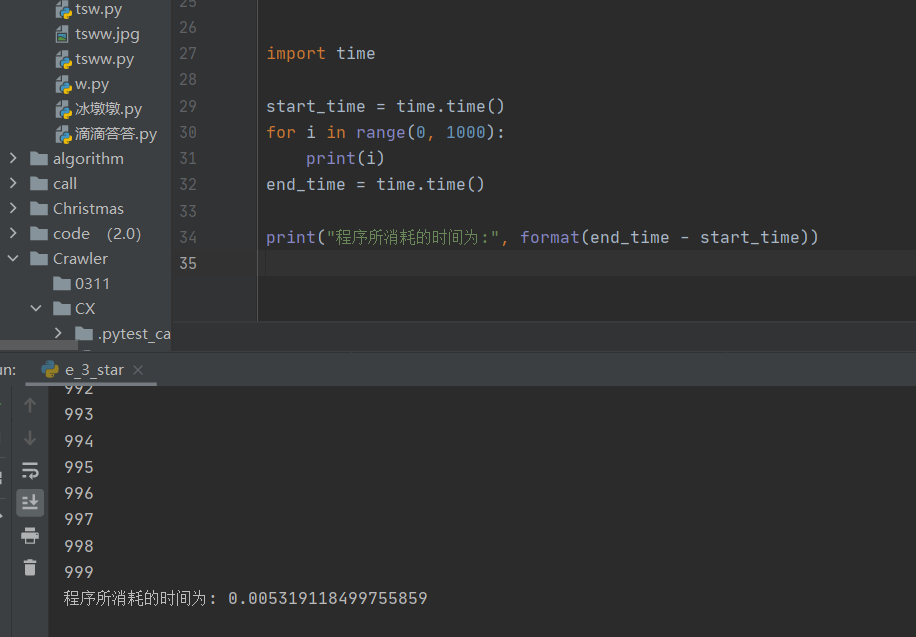Image resolution: width=916 pixels, height=637 pixels.
Task: Click the elapsed time value 0.005319118499755859
Action: (328, 598)
